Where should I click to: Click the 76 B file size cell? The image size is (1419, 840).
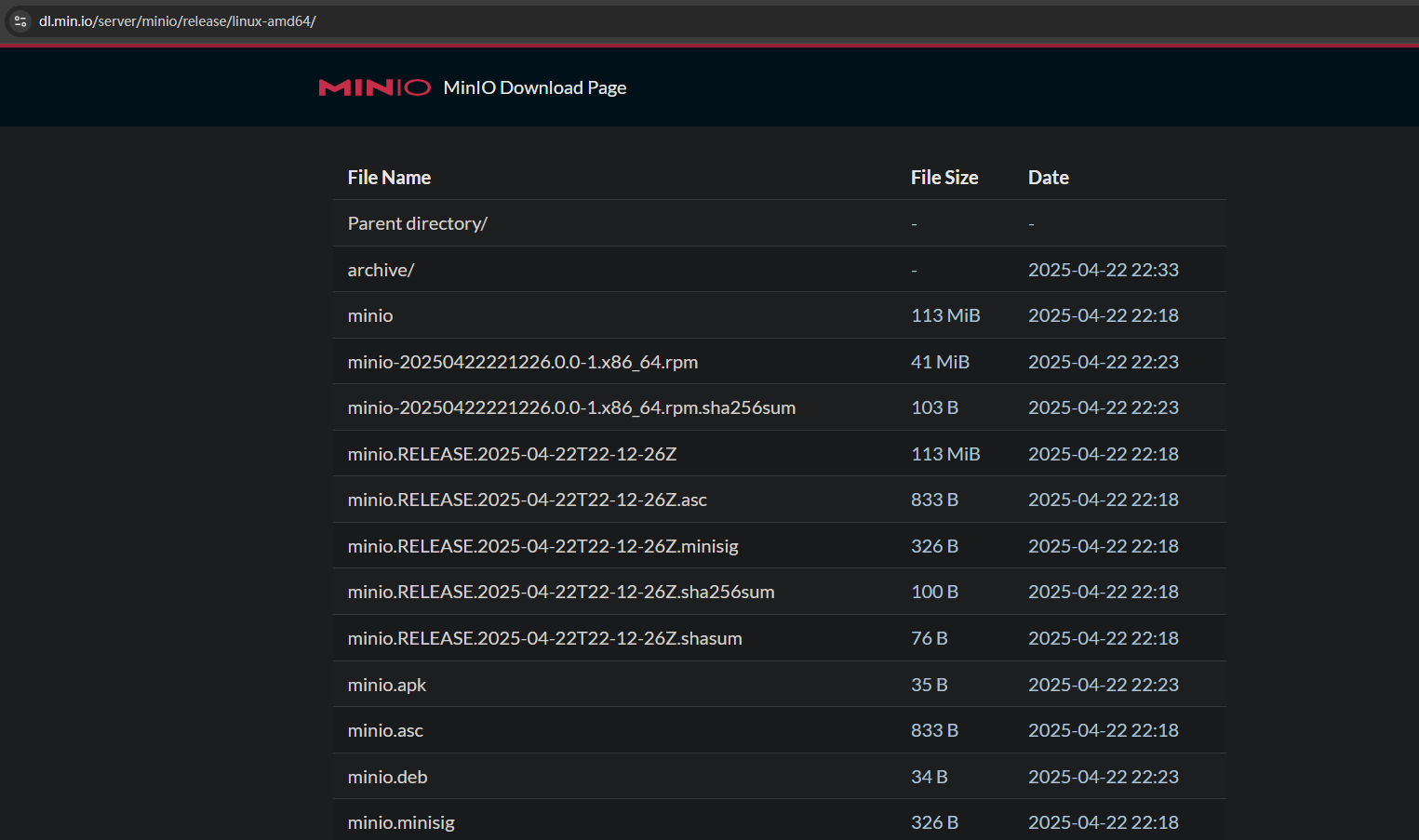coord(929,638)
